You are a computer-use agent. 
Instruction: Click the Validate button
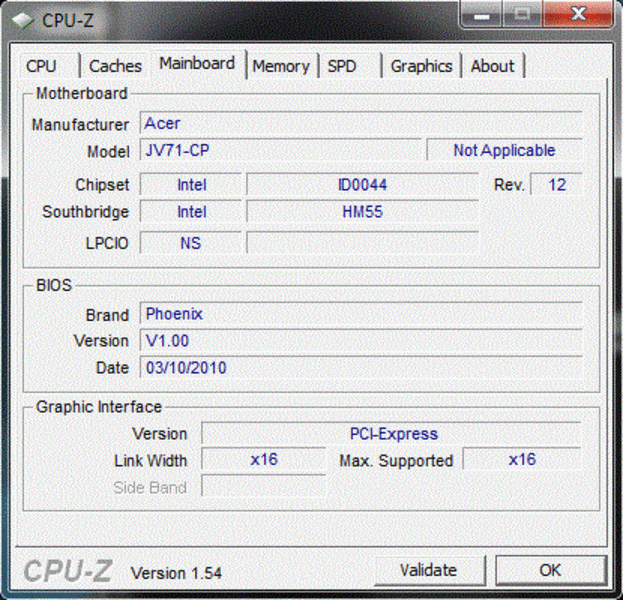coord(430,571)
